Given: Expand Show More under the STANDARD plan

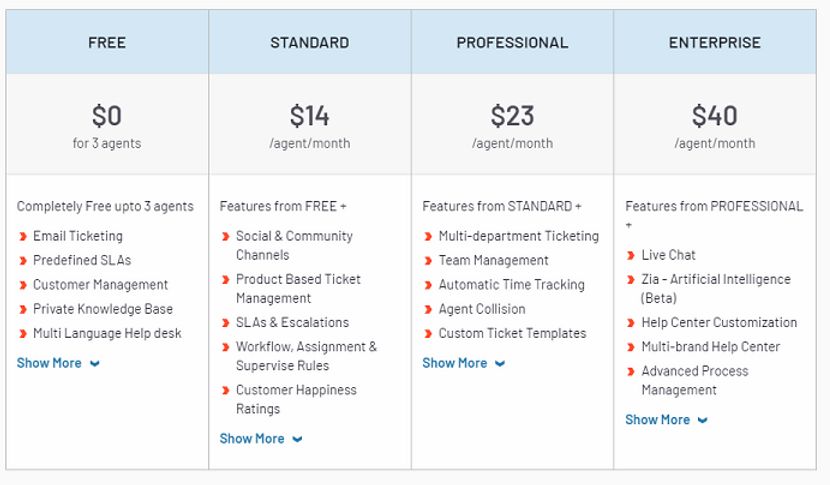Looking at the screenshot, I should coord(261,439).
